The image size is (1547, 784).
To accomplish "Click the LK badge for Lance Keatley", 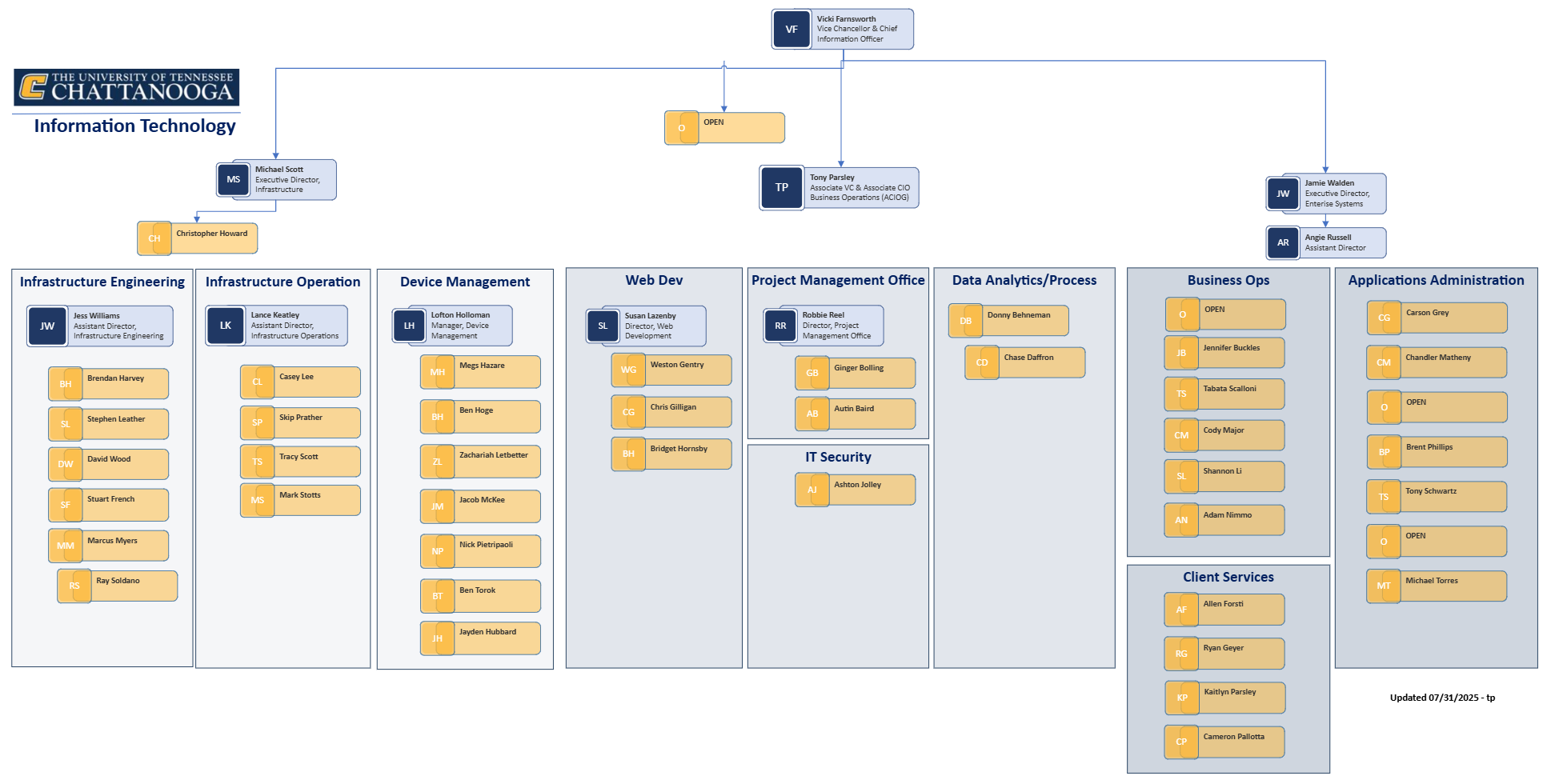I will [x=226, y=326].
